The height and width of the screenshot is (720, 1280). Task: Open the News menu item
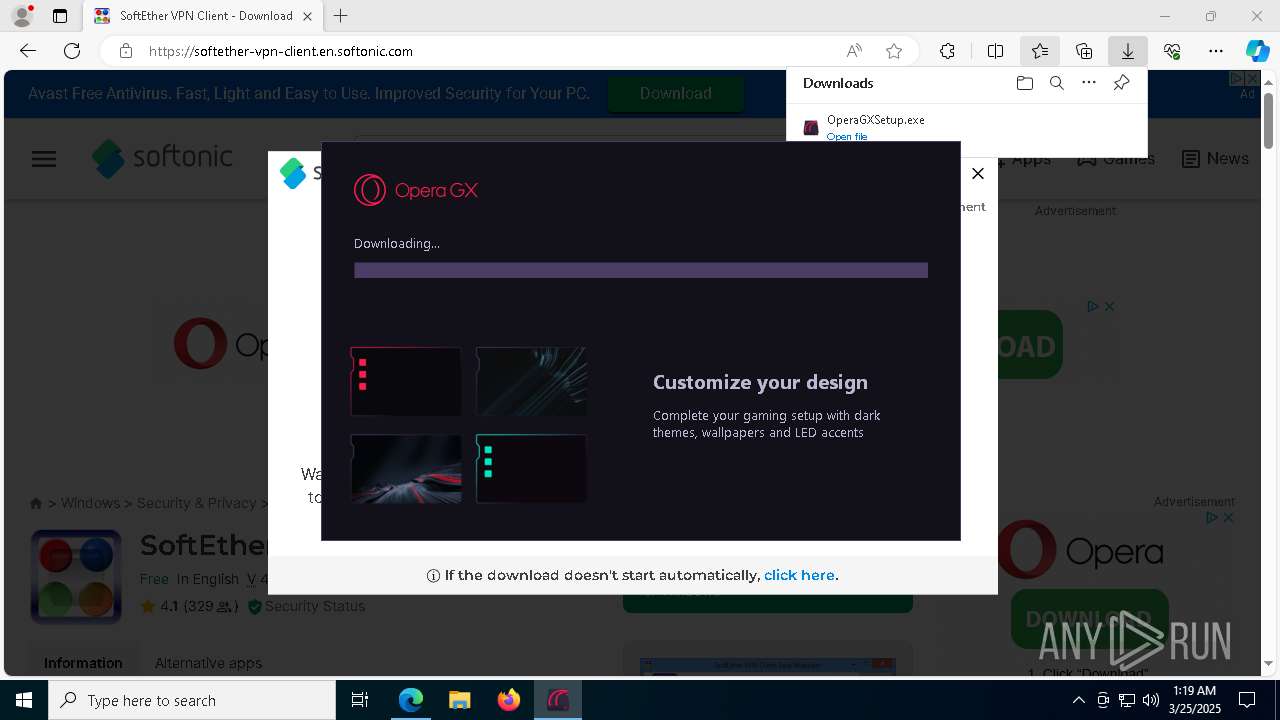[1215, 159]
